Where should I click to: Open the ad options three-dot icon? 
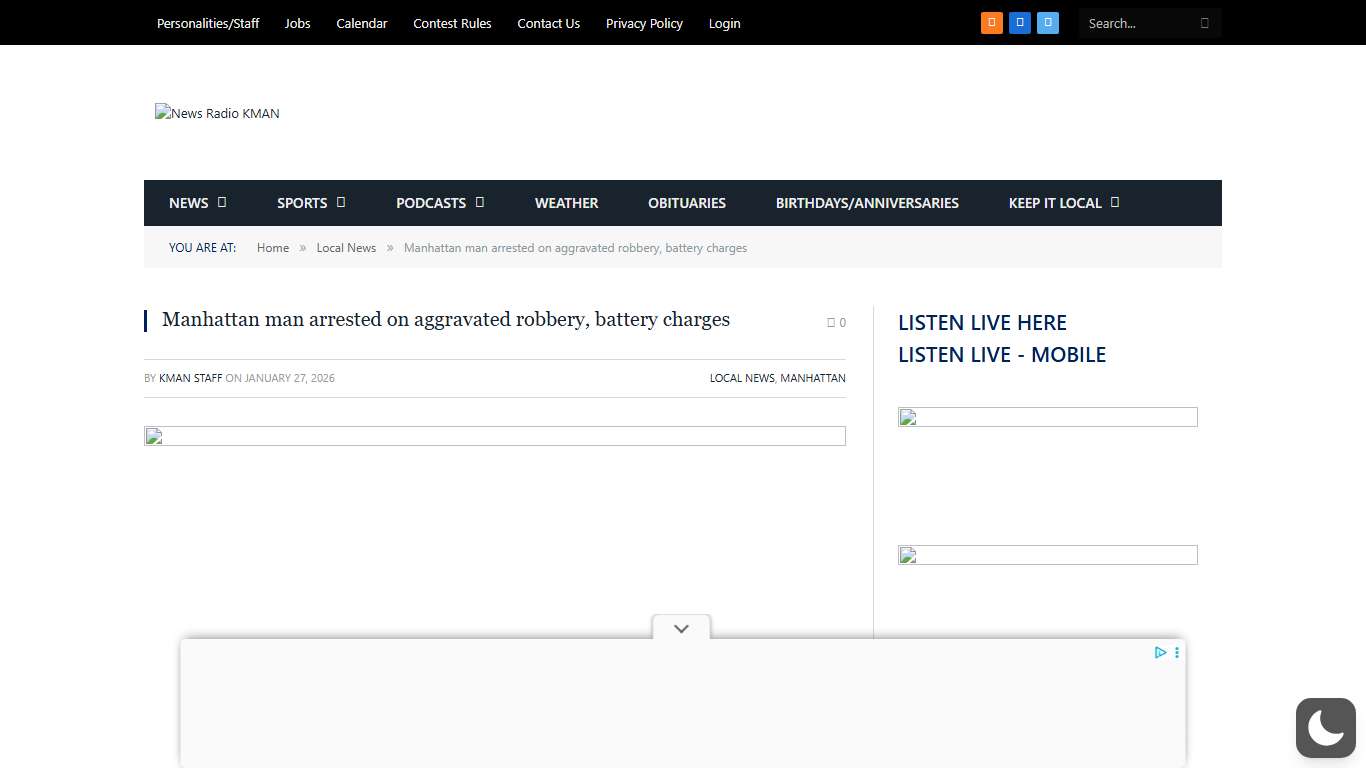(1177, 652)
